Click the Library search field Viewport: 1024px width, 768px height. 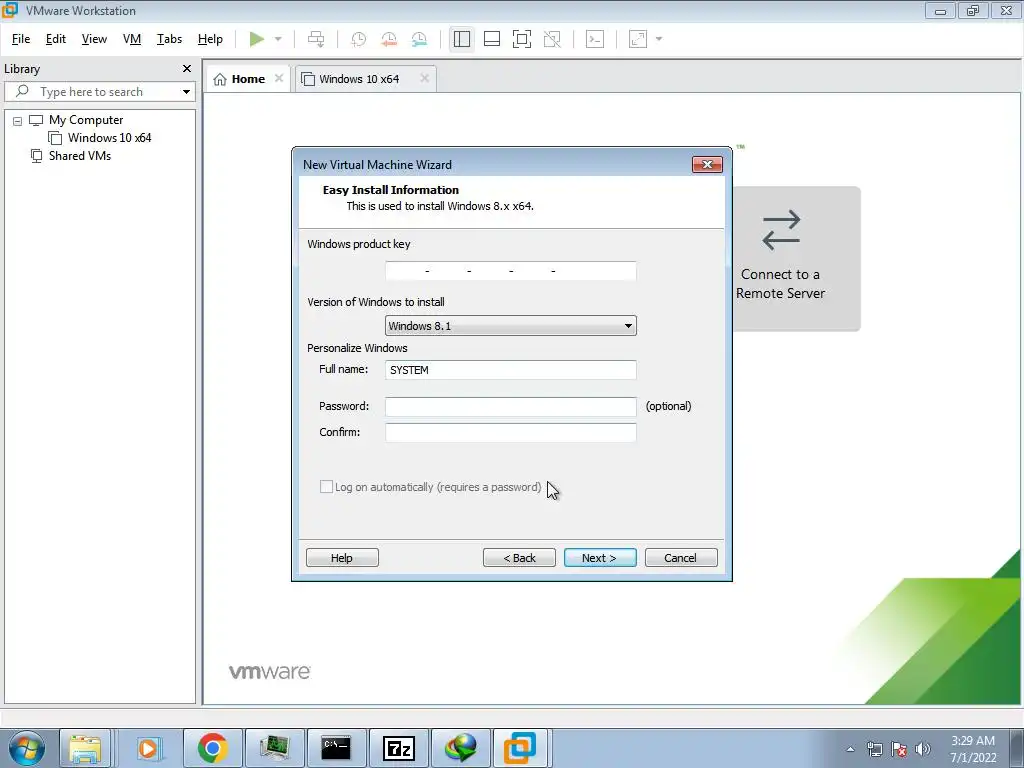pyautogui.click(x=99, y=92)
